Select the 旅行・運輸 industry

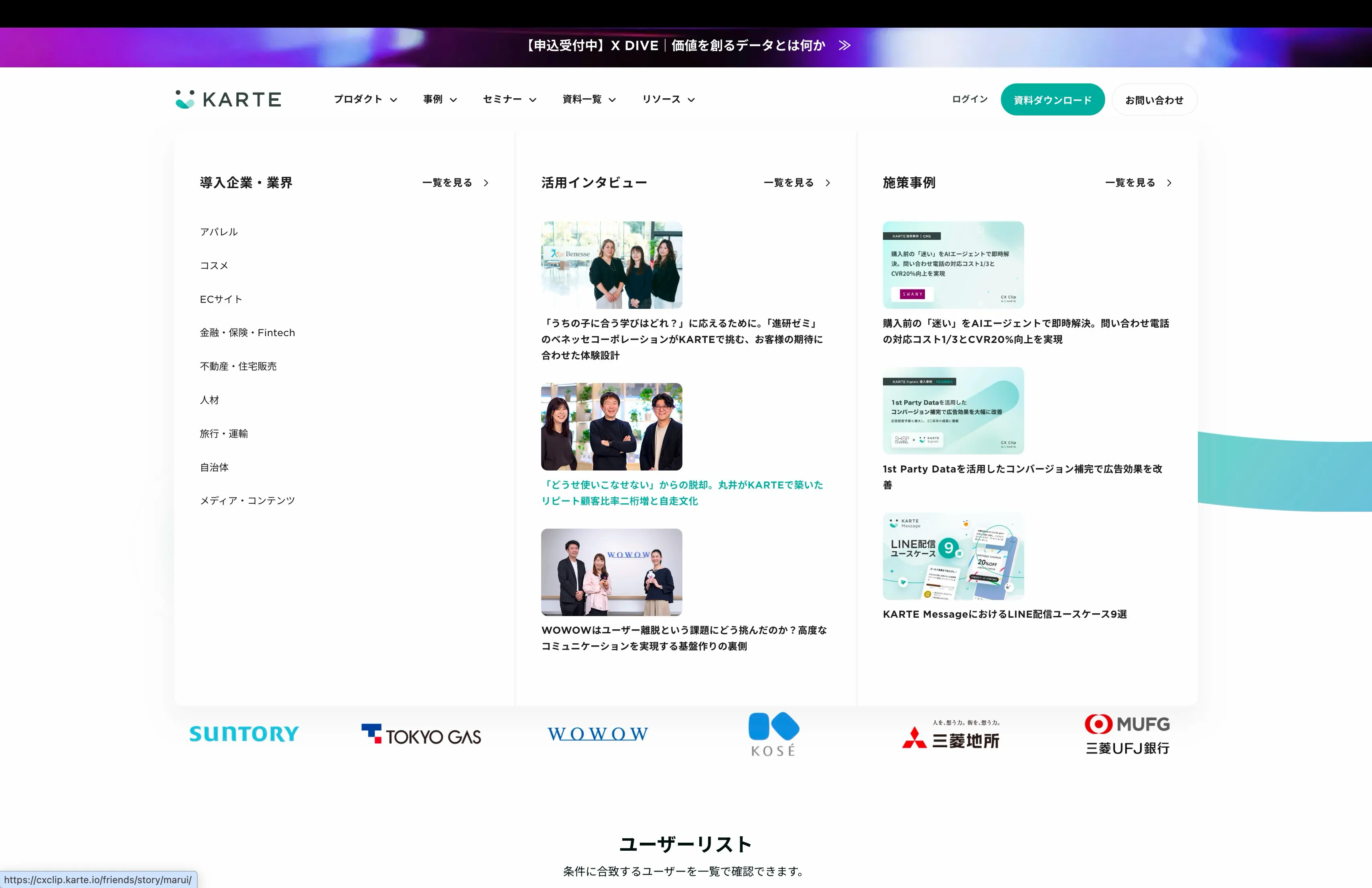coord(224,433)
